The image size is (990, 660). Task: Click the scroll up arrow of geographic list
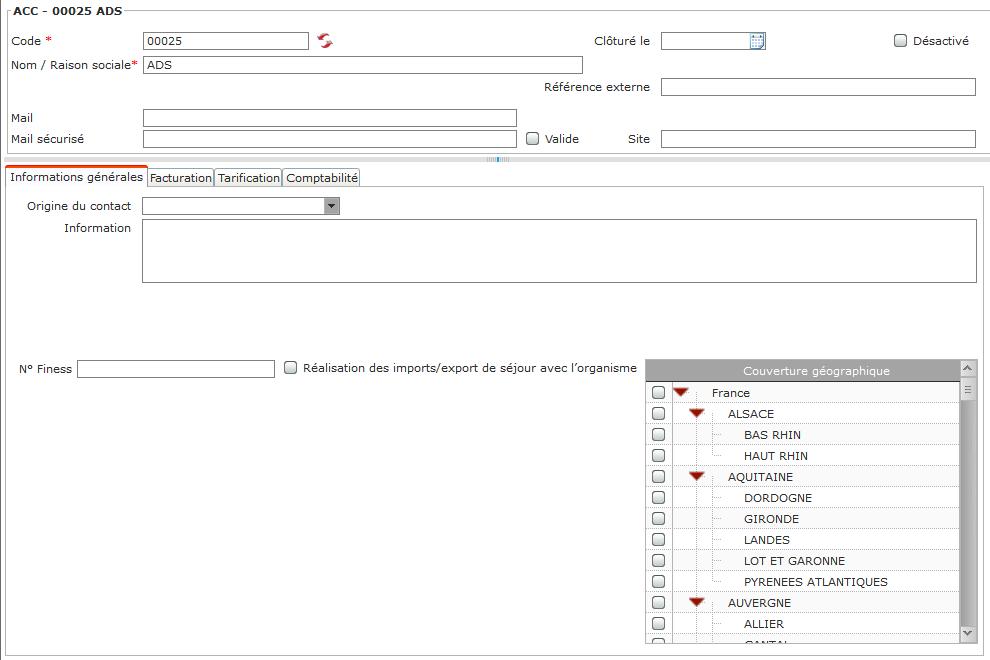[967, 368]
